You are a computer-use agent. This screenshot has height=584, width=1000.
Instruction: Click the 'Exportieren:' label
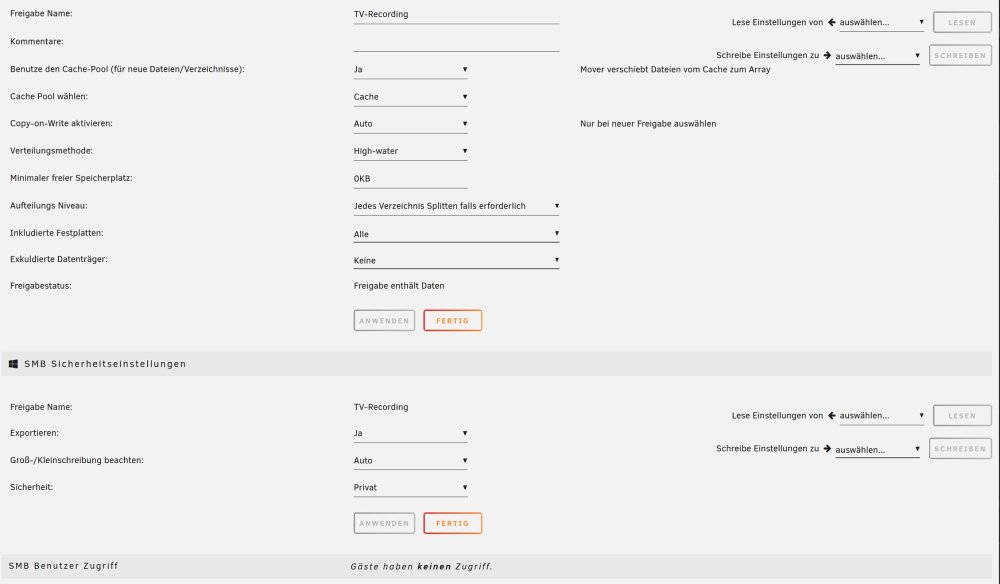(x=34, y=433)
